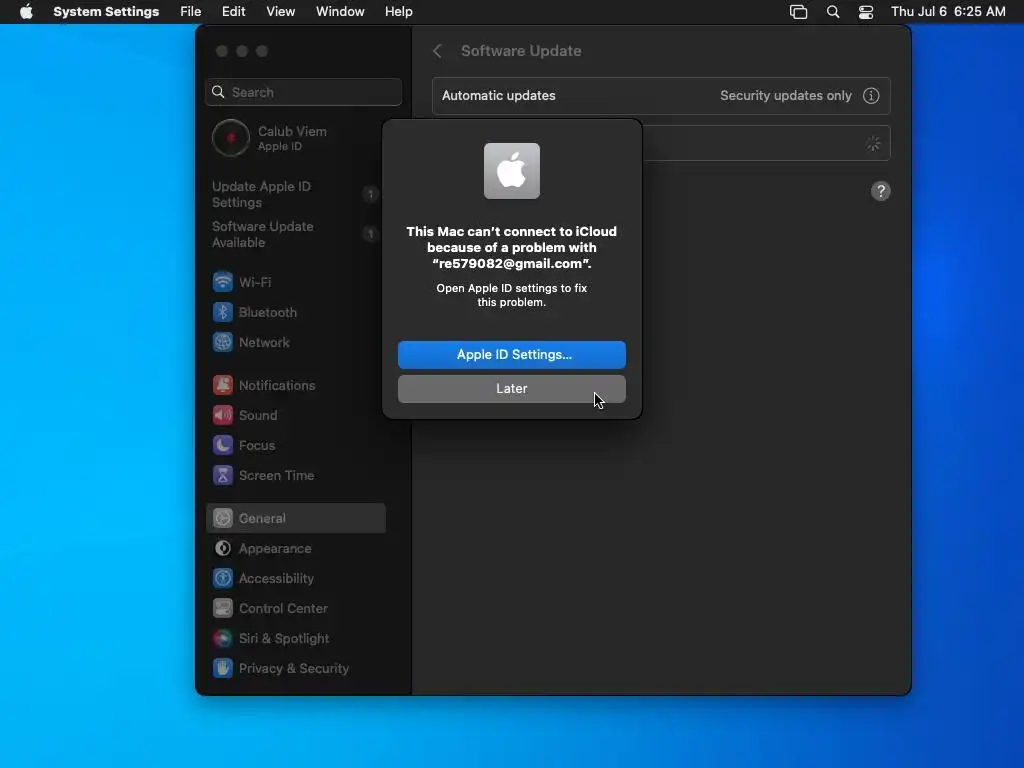
Task: Open Software Update Available in the sidebar
Action: click(x=263, y=234)
